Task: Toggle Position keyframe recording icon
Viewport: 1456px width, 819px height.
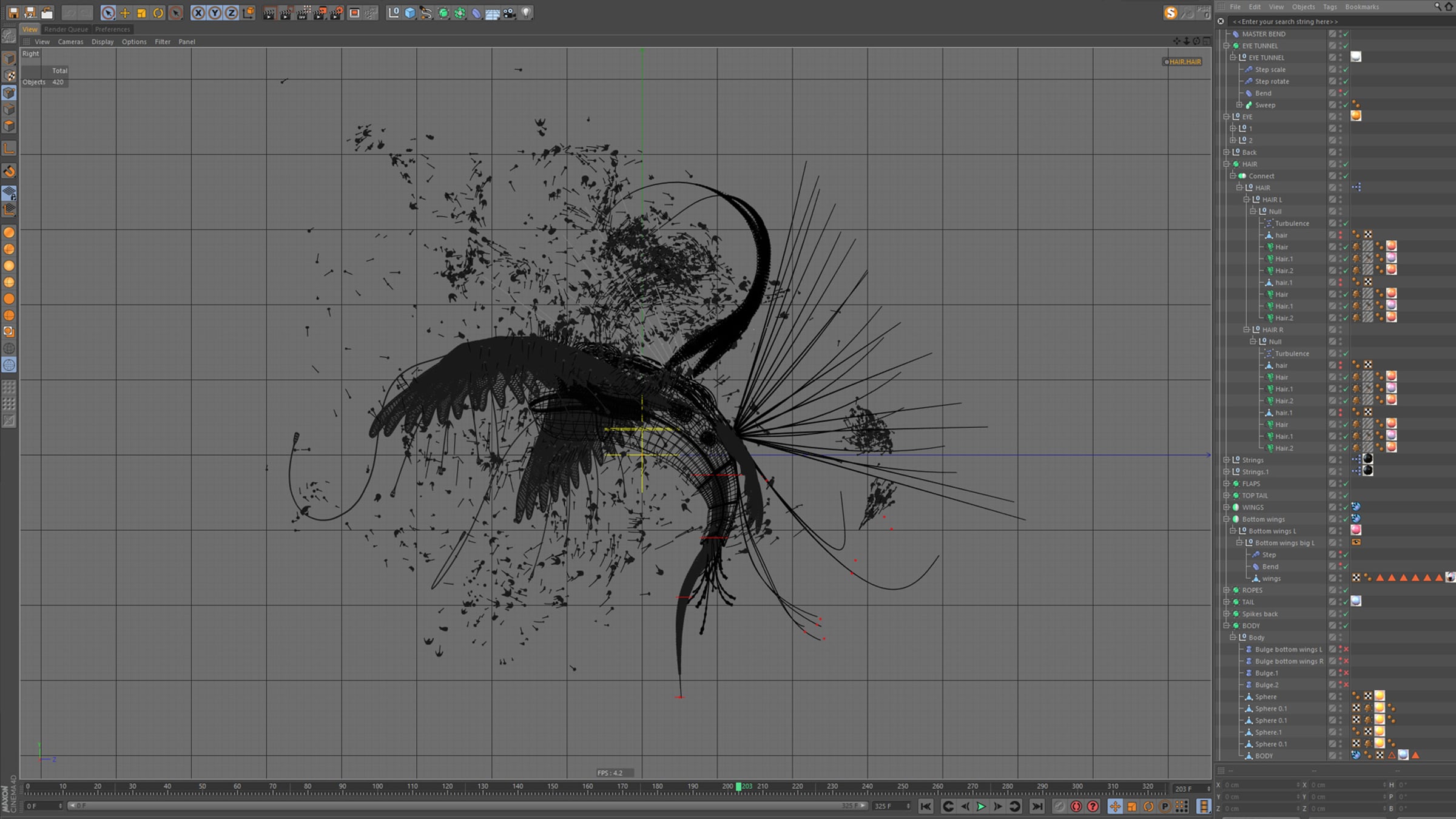Action: tap(1115, 806)
